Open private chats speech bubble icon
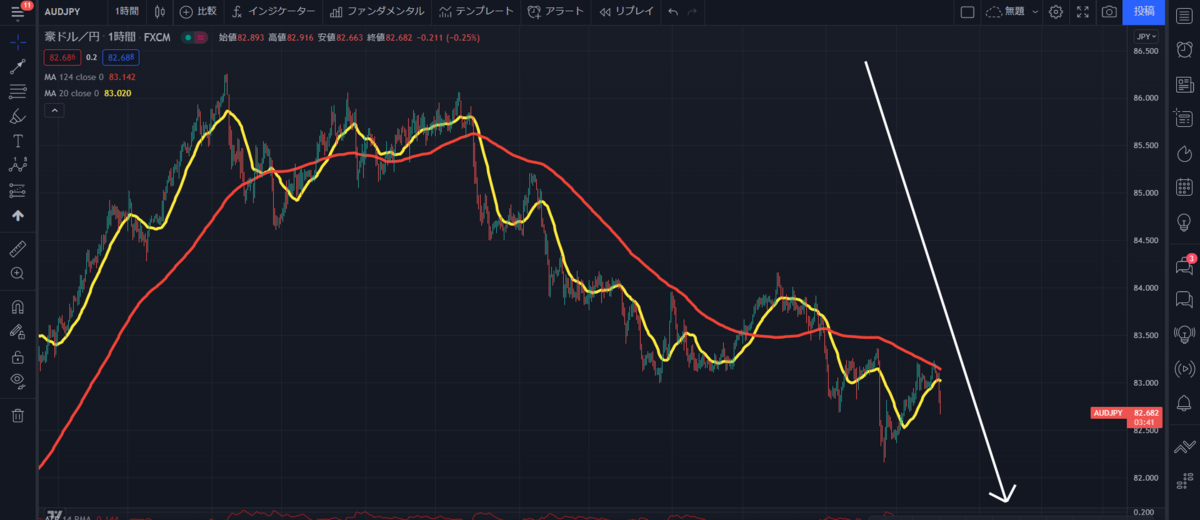 [x=1184, y=299]
